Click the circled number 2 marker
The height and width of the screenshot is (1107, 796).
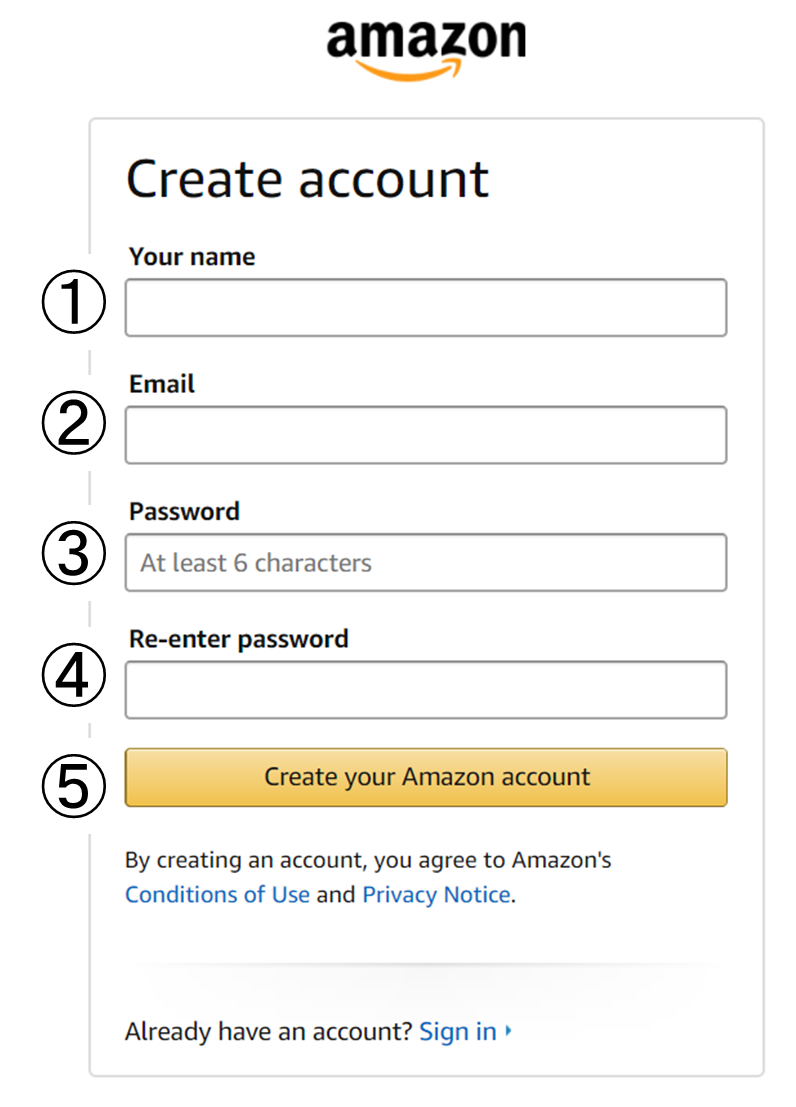[x=73, y=422]
